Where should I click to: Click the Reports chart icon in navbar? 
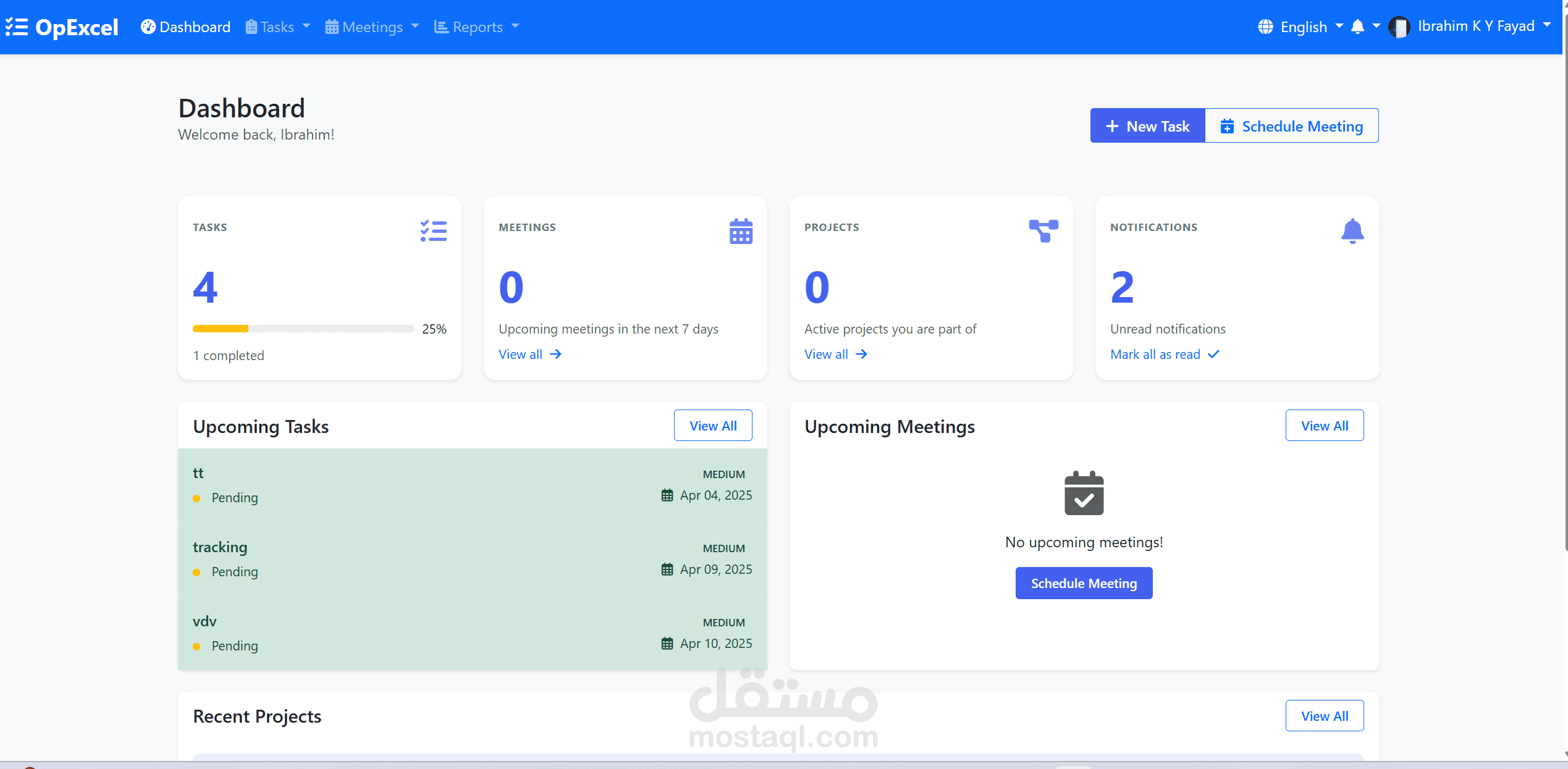point(441,27)
